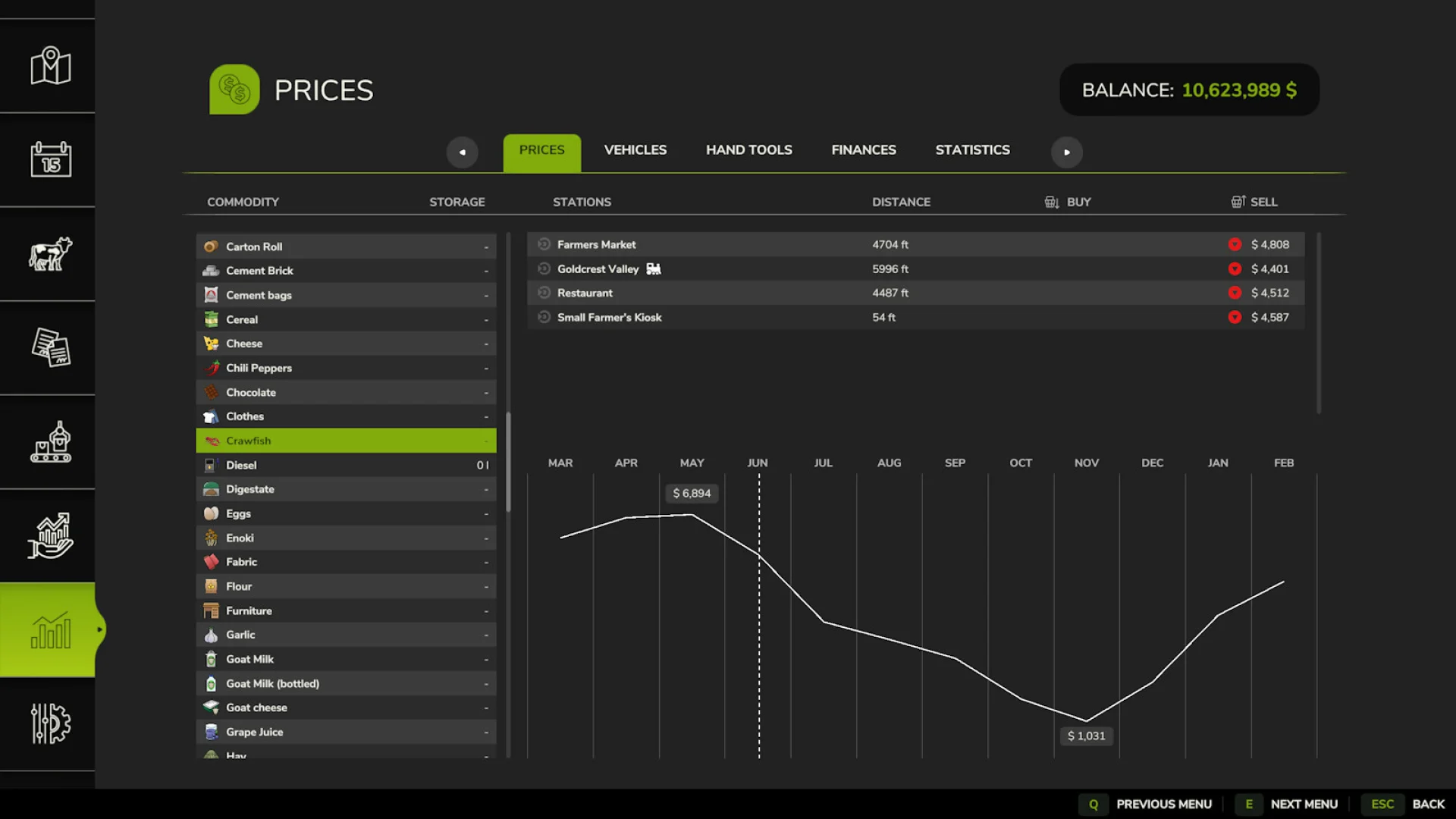
Task: Click the BACK button at bottom right
Action: pos(1428,804)
